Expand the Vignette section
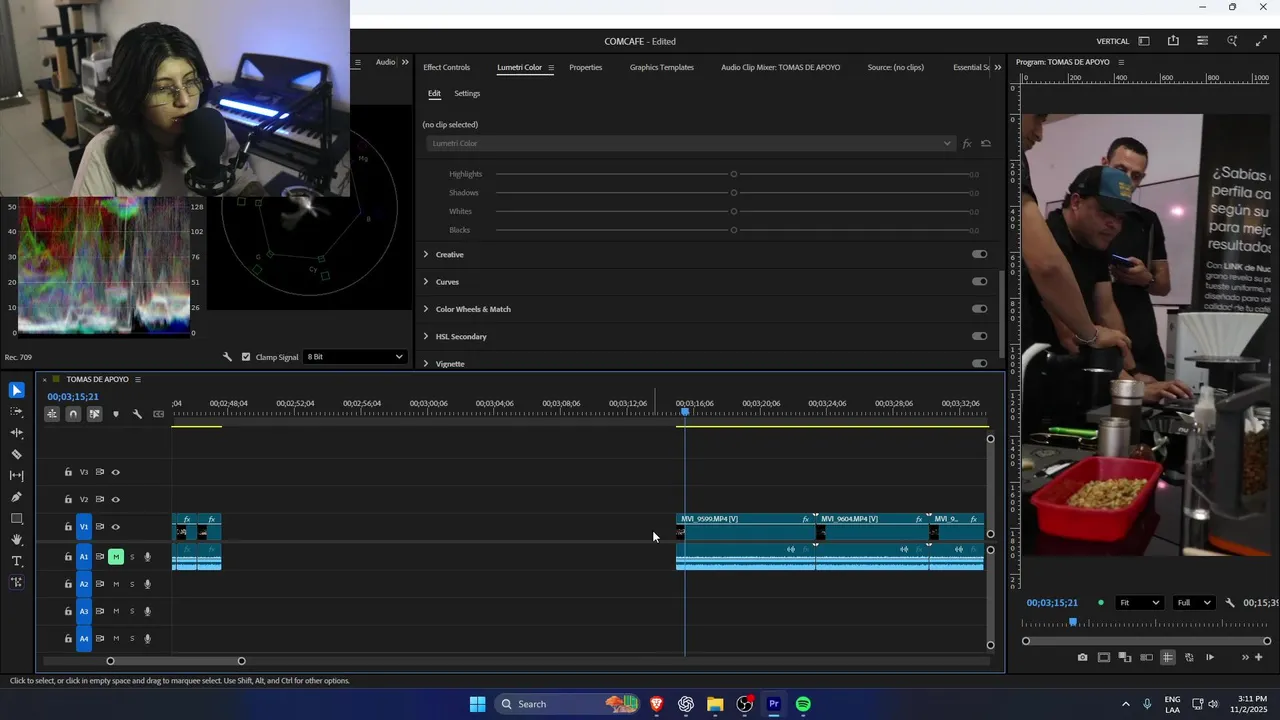 [426, 364]
